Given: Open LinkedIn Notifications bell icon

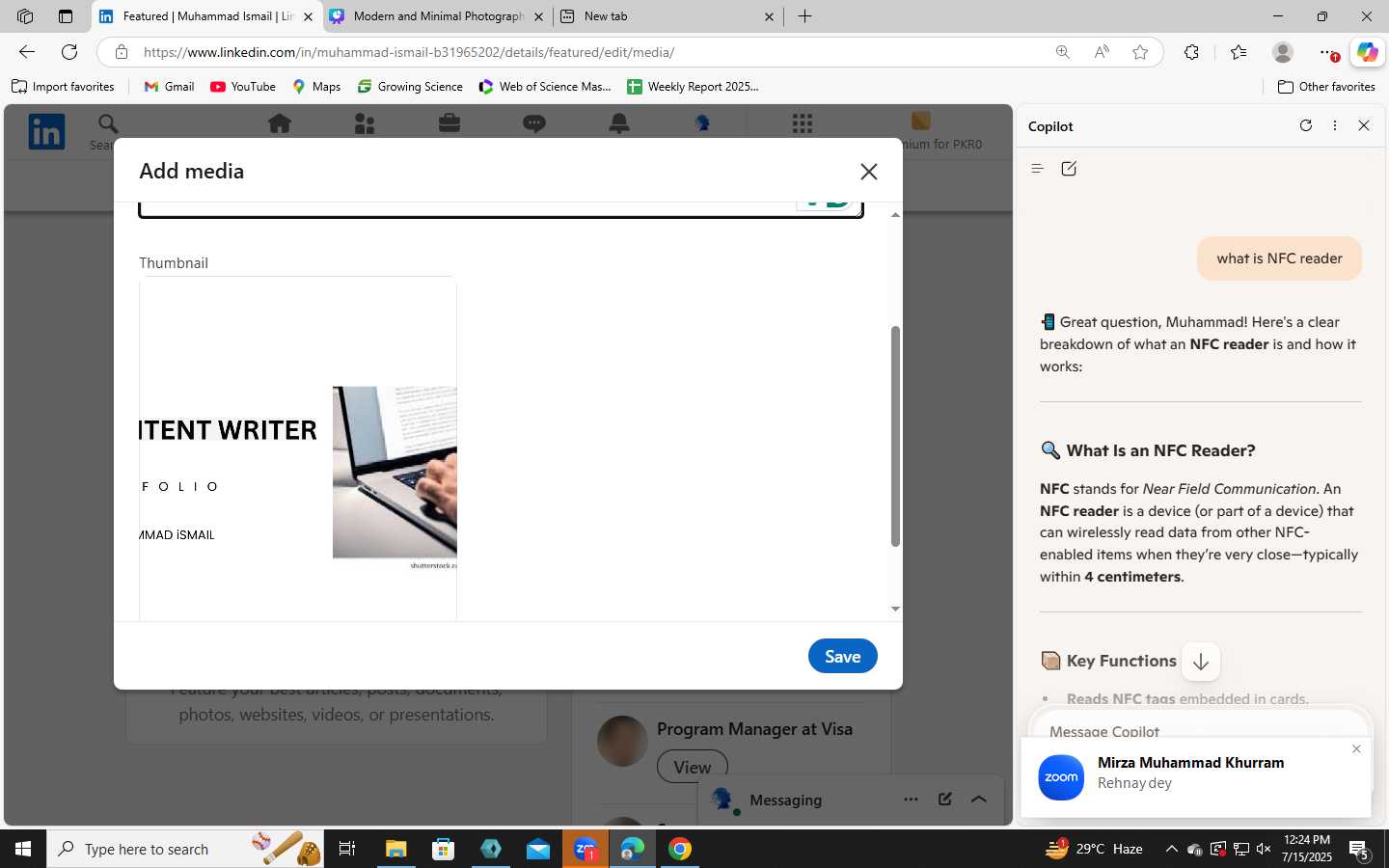Looking at the screenshot, I should pyautogui.click(x=619, y=123).
